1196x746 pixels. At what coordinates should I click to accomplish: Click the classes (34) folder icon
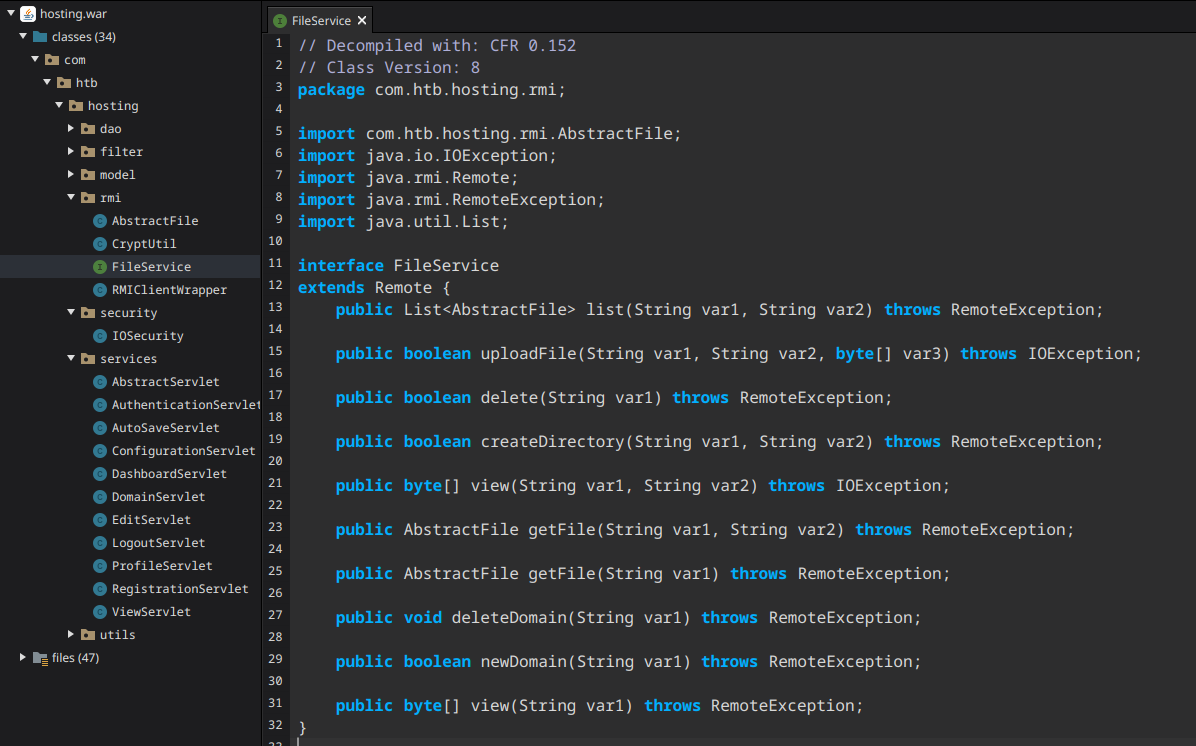40,37
